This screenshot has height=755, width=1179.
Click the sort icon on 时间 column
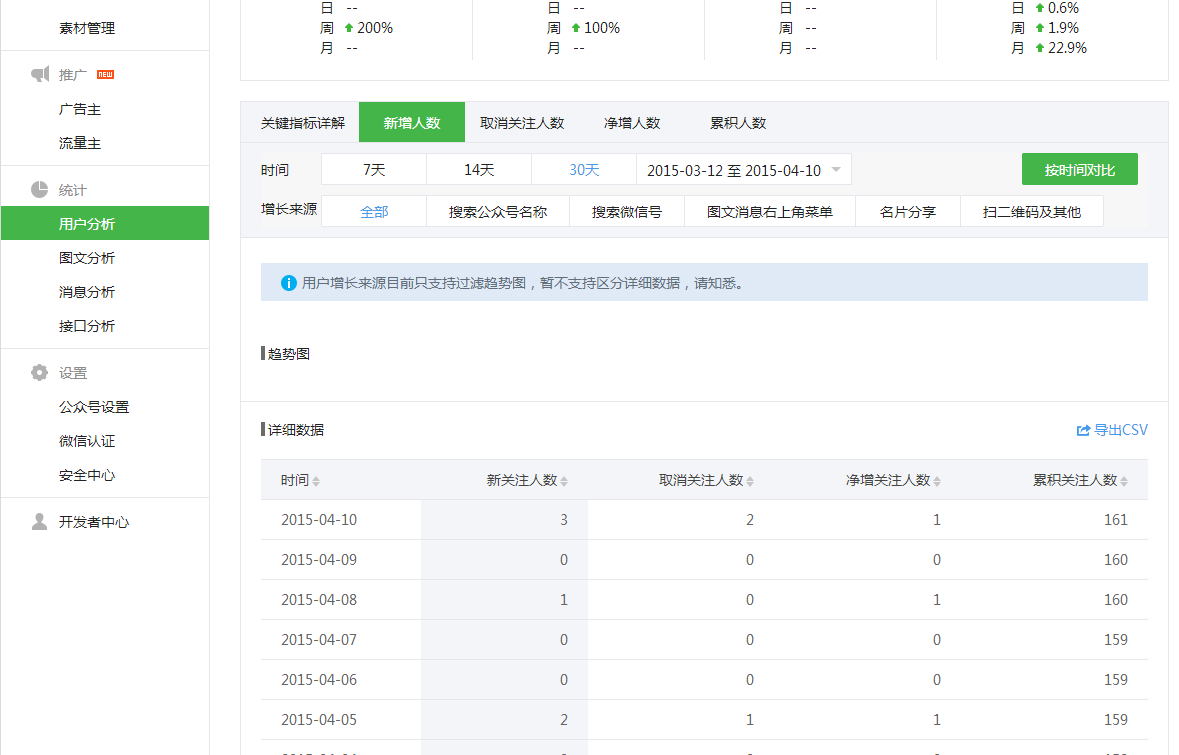[x=315, y=480]
